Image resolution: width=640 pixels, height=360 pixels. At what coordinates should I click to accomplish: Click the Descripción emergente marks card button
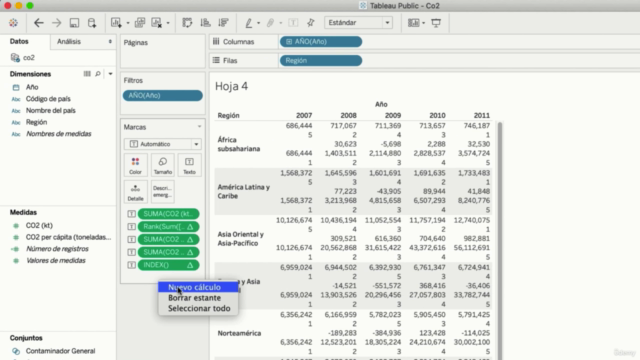click(163, 192)
